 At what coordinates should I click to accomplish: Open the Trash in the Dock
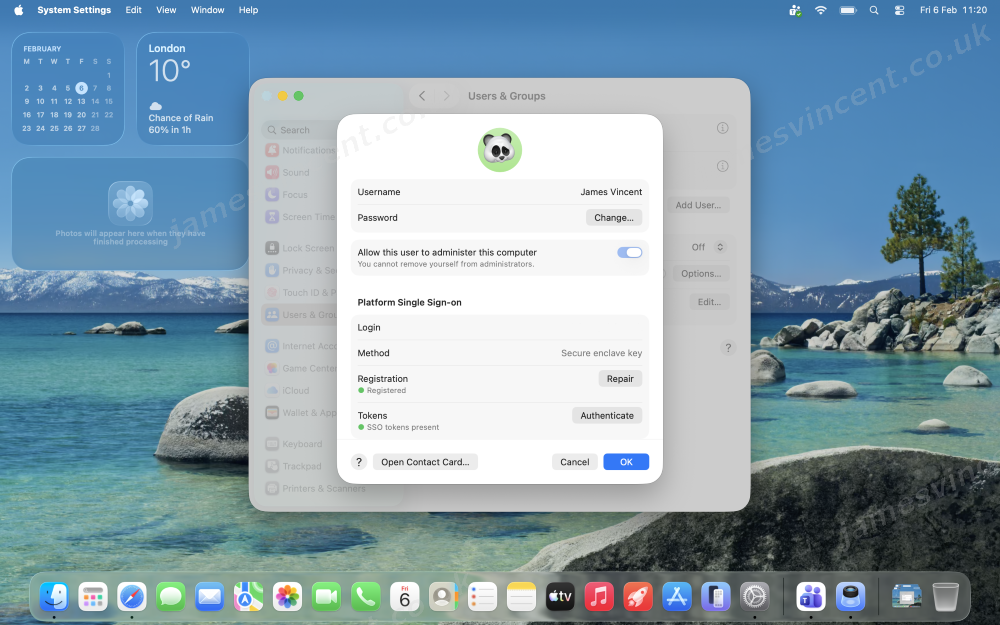(x=945, y=597)
